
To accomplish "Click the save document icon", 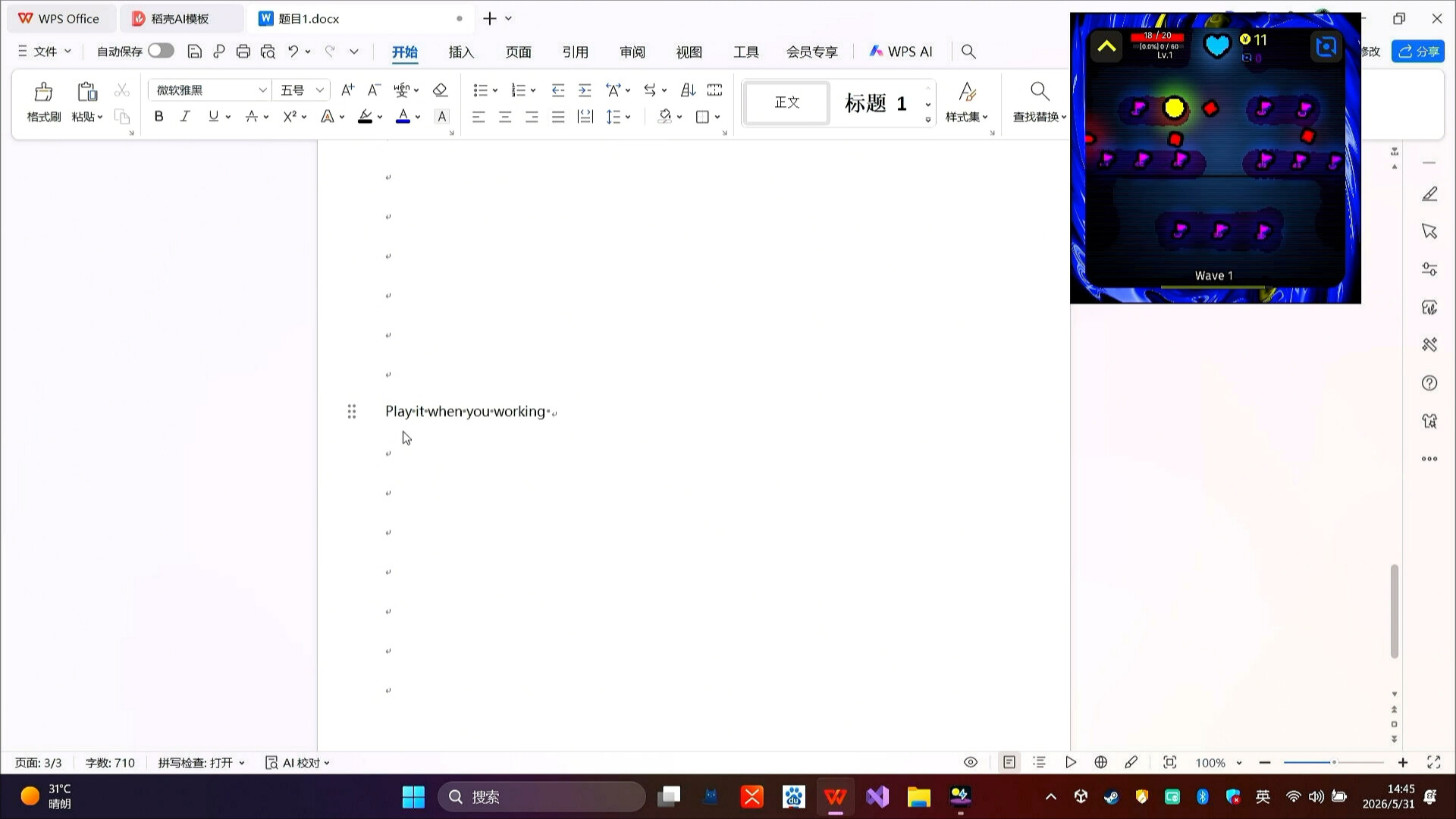I will [194, 52].
